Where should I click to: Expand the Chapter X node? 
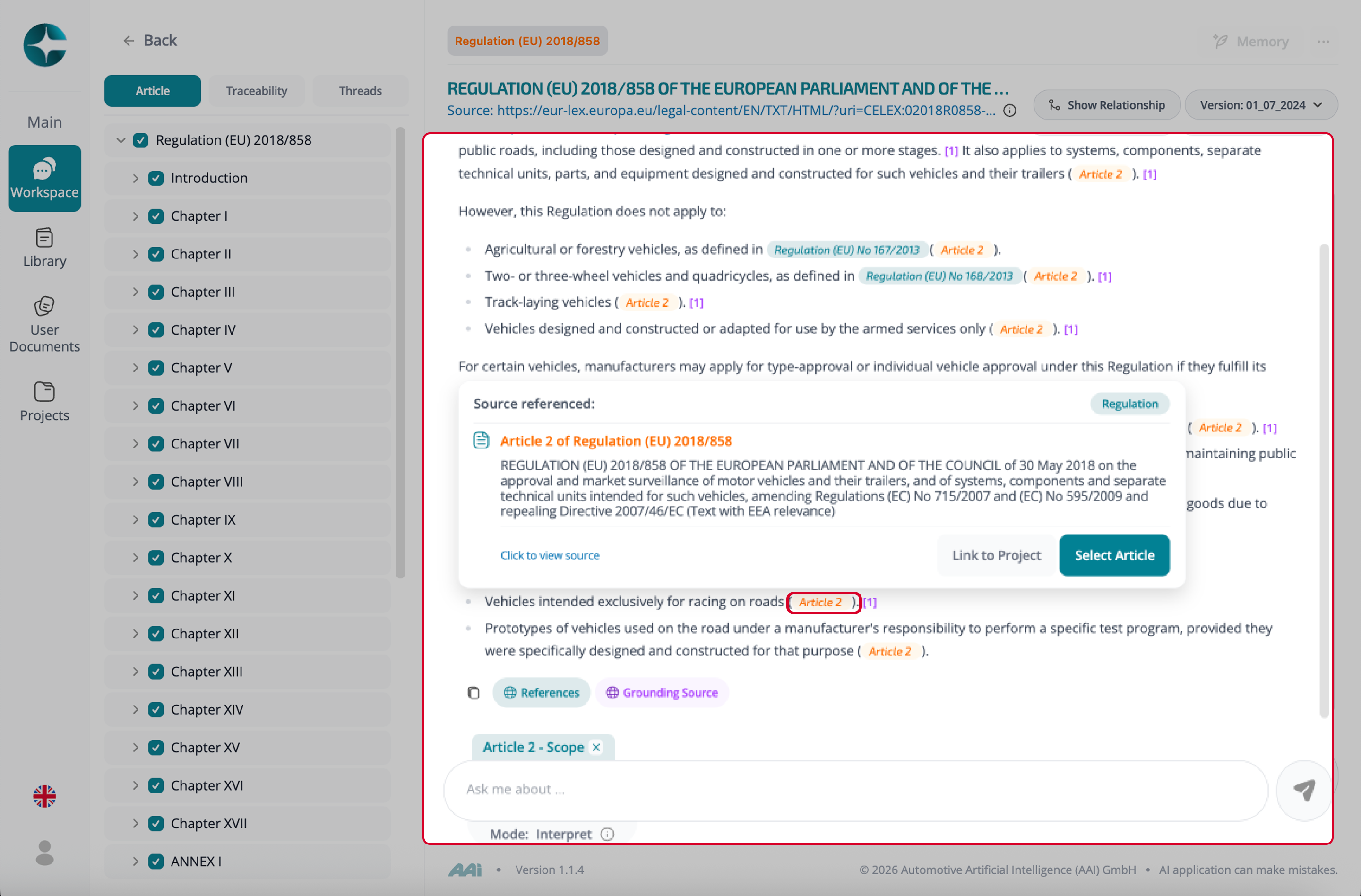click(x=136, y=558)
